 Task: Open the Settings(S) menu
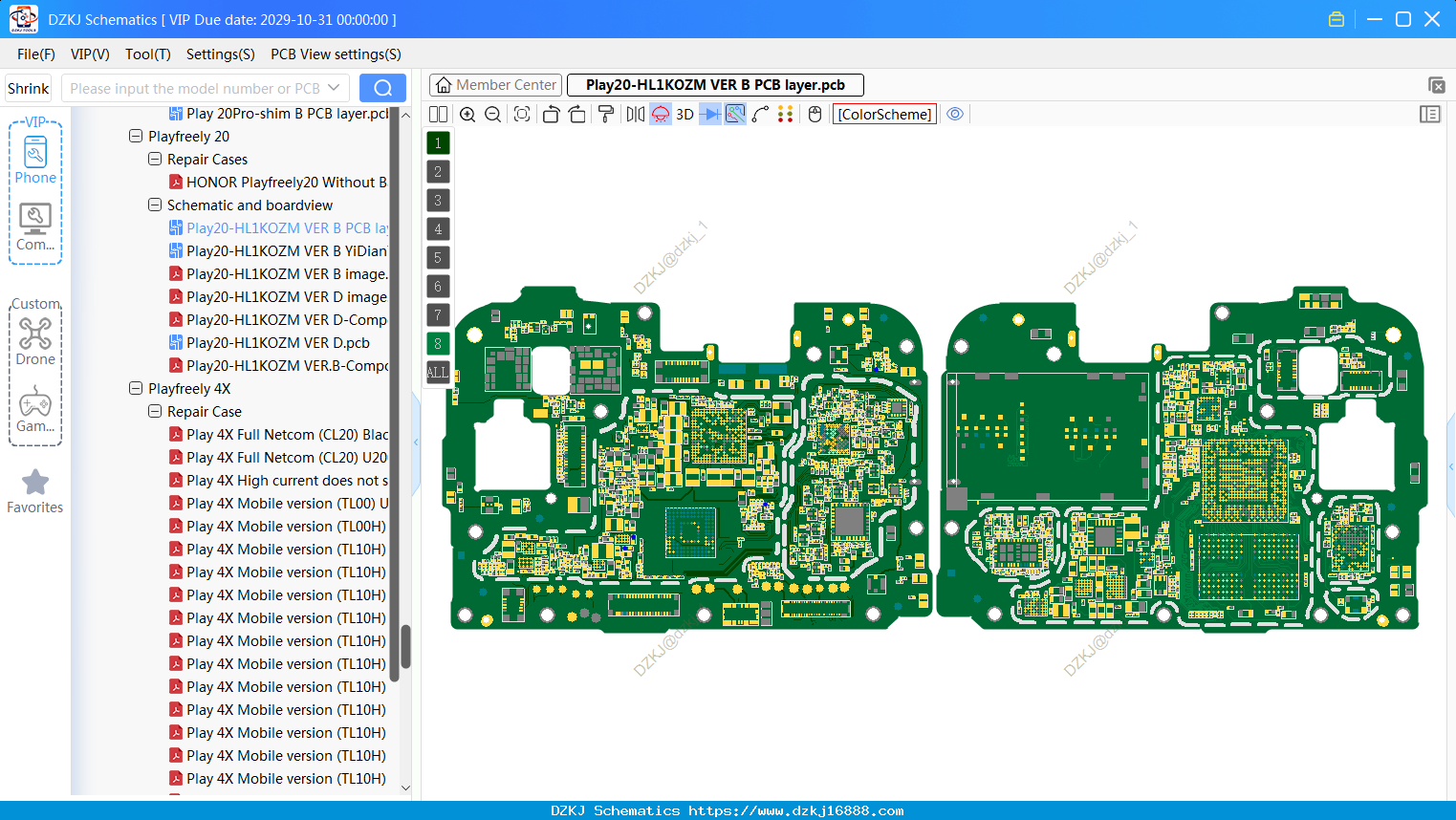coord(221,54)
